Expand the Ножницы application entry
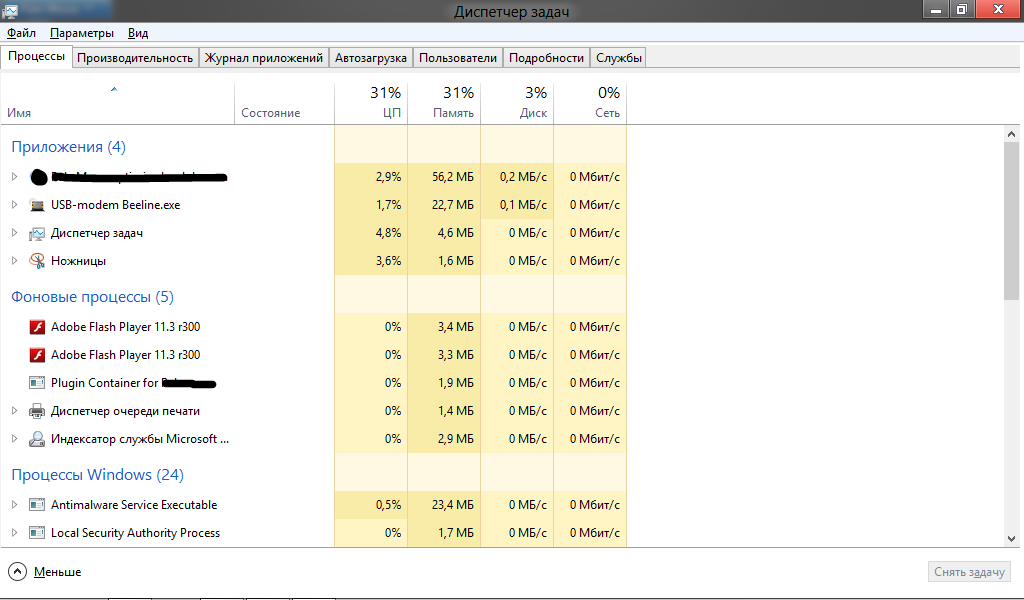 [14, 261]
